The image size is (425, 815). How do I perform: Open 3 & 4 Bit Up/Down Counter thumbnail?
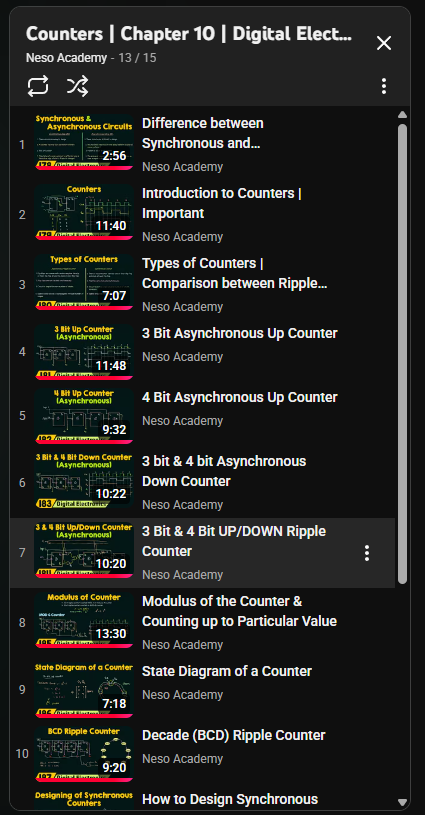(84, 550)
